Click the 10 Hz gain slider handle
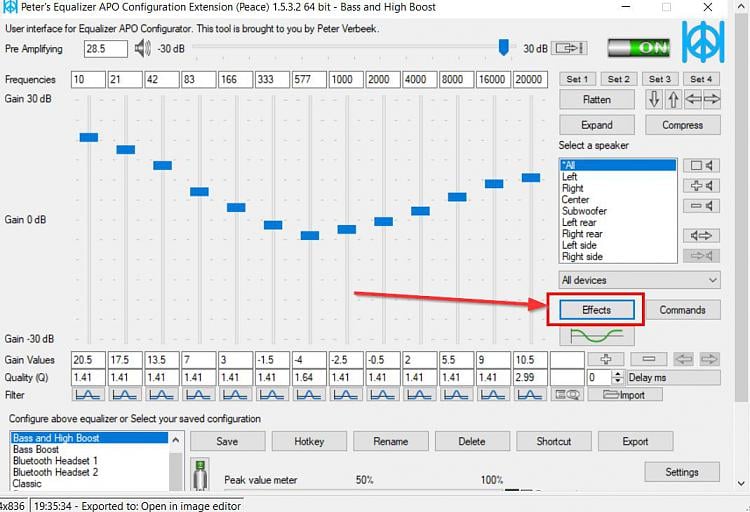Viewport: 750px width, 512px height. [x=88, y=138]
